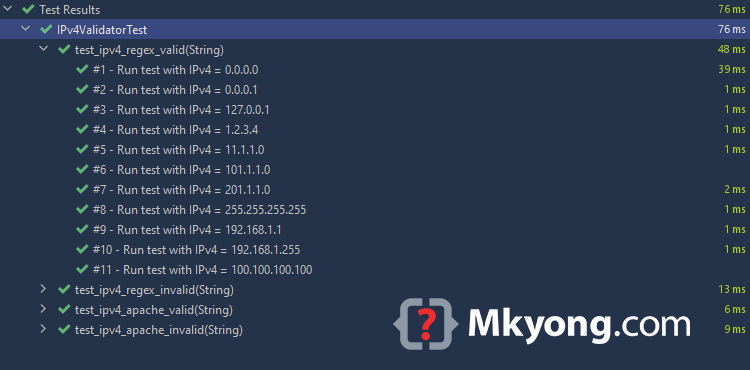Select the test_ipv4_apache_invalid(String) row
Viewport: 750px width, 370px height.
click(x=158, y=330)
